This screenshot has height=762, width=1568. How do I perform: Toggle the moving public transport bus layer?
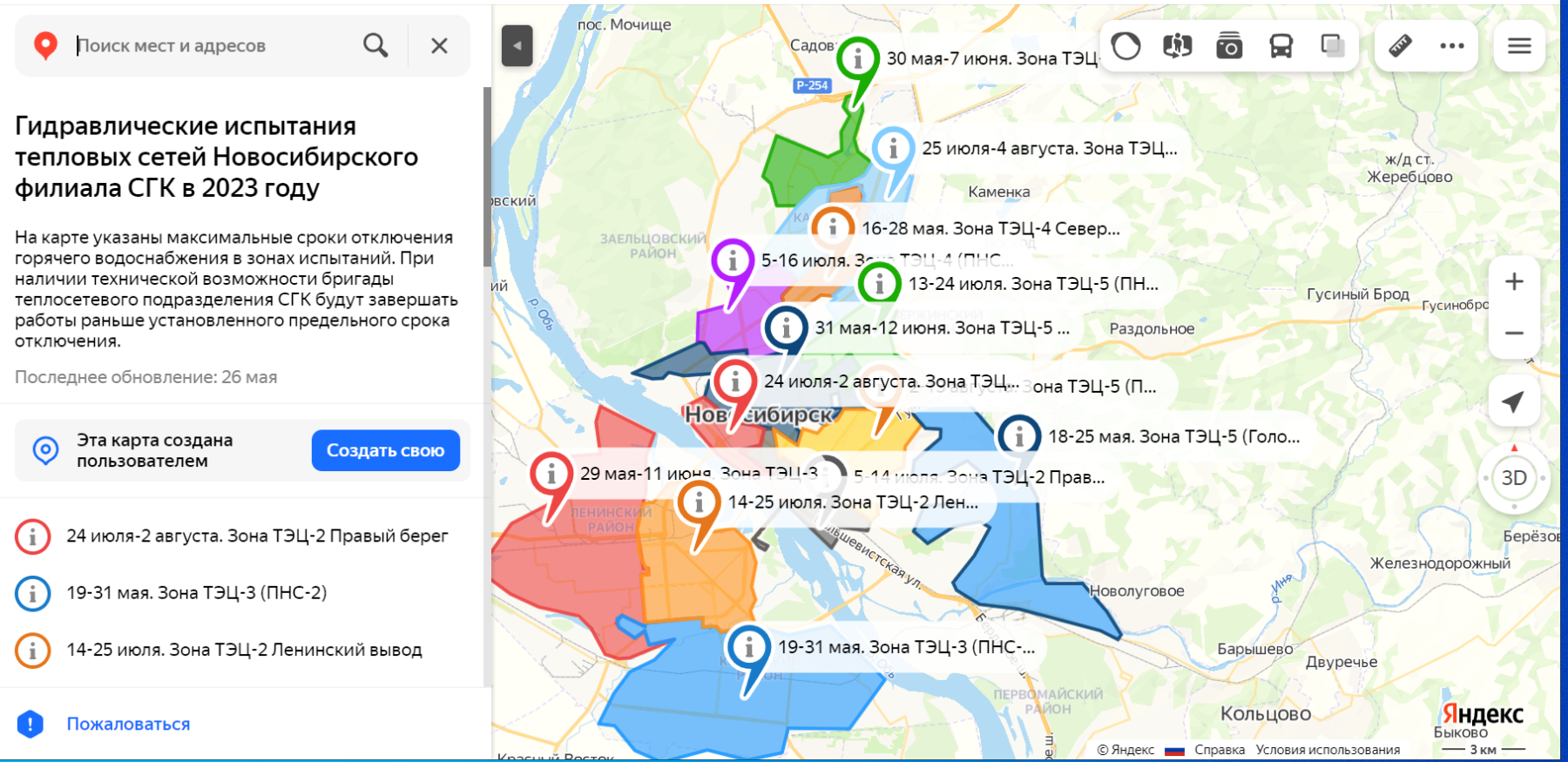coord(1281,45)
